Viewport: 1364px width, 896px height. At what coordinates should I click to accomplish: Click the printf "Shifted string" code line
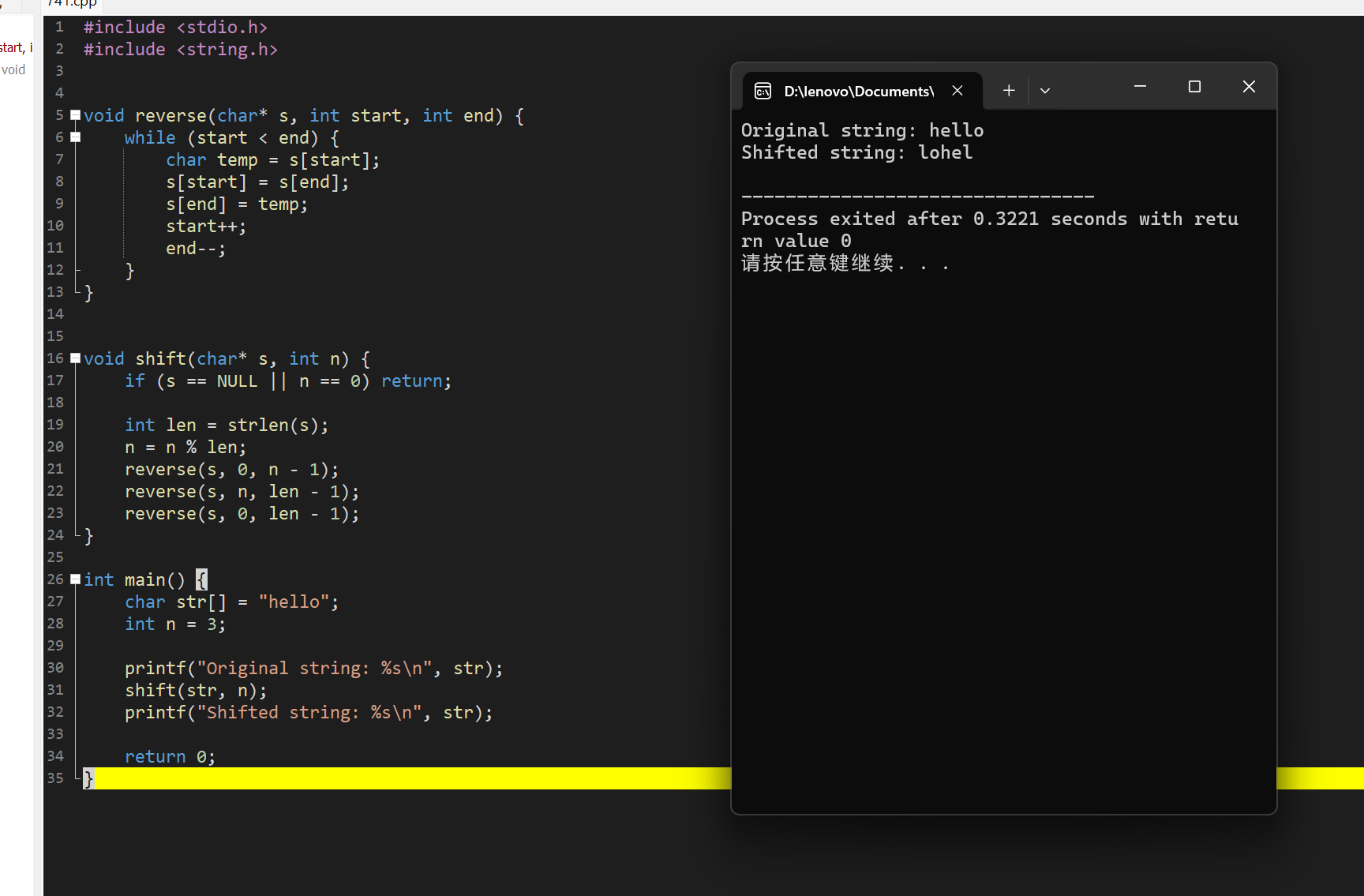[x=309, y=713]
